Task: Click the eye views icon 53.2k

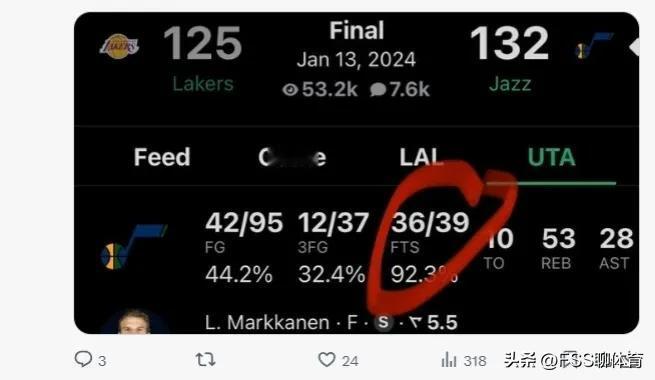Action: 290,89
